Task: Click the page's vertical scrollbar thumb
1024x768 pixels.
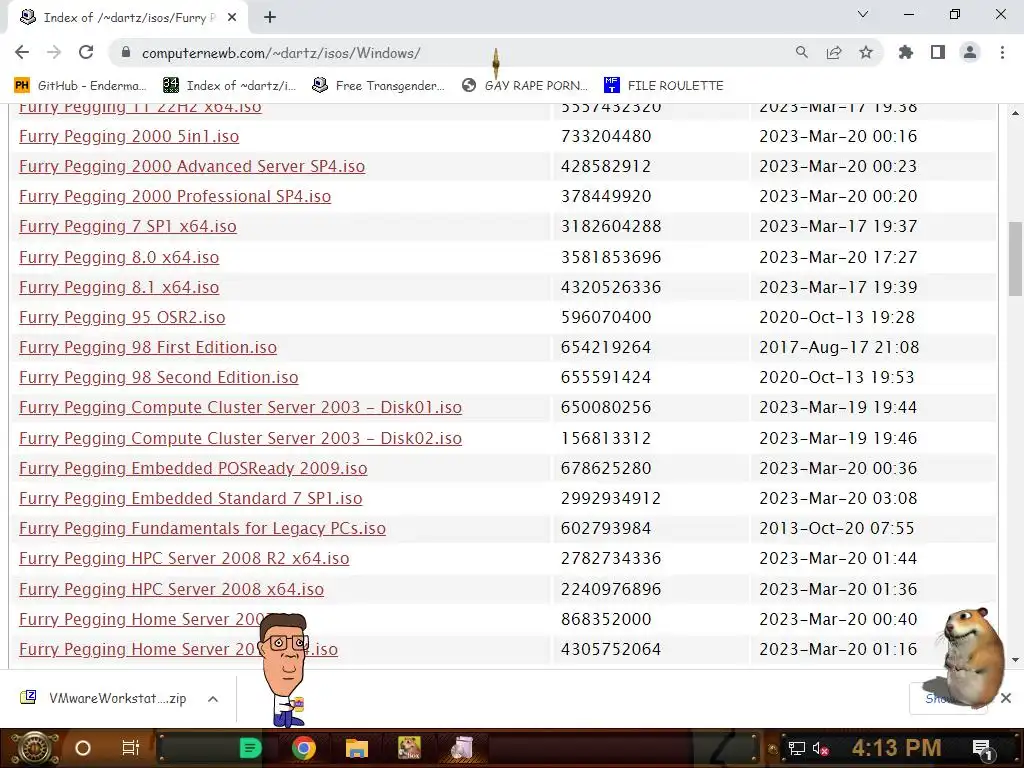Action: pos(1015,259)
